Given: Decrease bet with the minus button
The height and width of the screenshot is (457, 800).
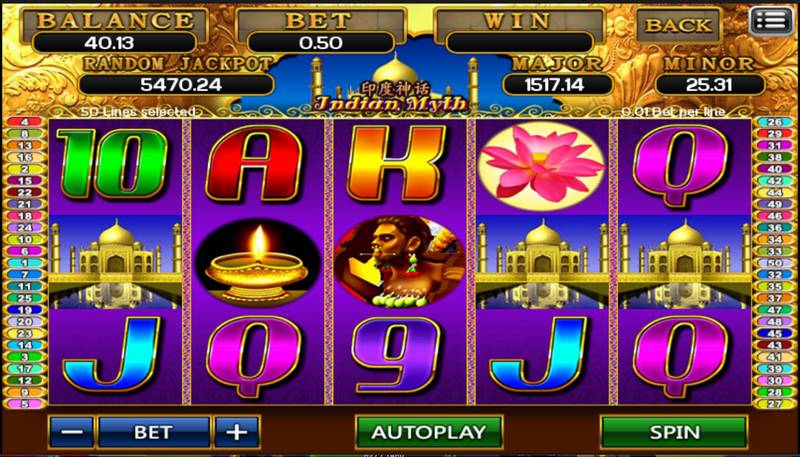Looking at the screenshot, I should 72,432.
